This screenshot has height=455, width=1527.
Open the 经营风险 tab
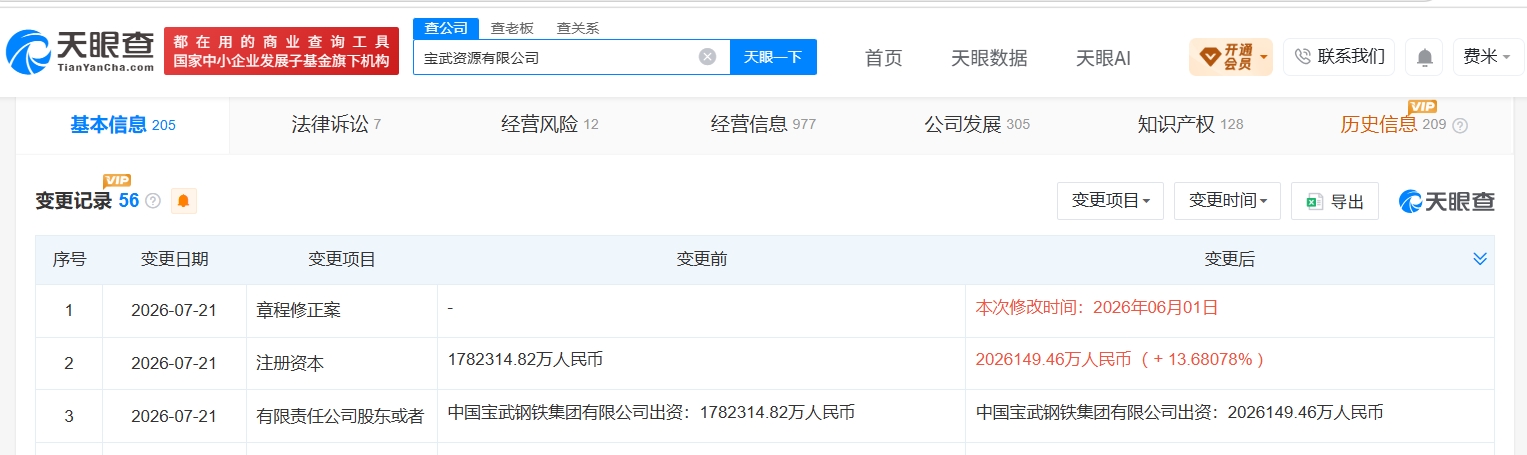coord(549,125)
